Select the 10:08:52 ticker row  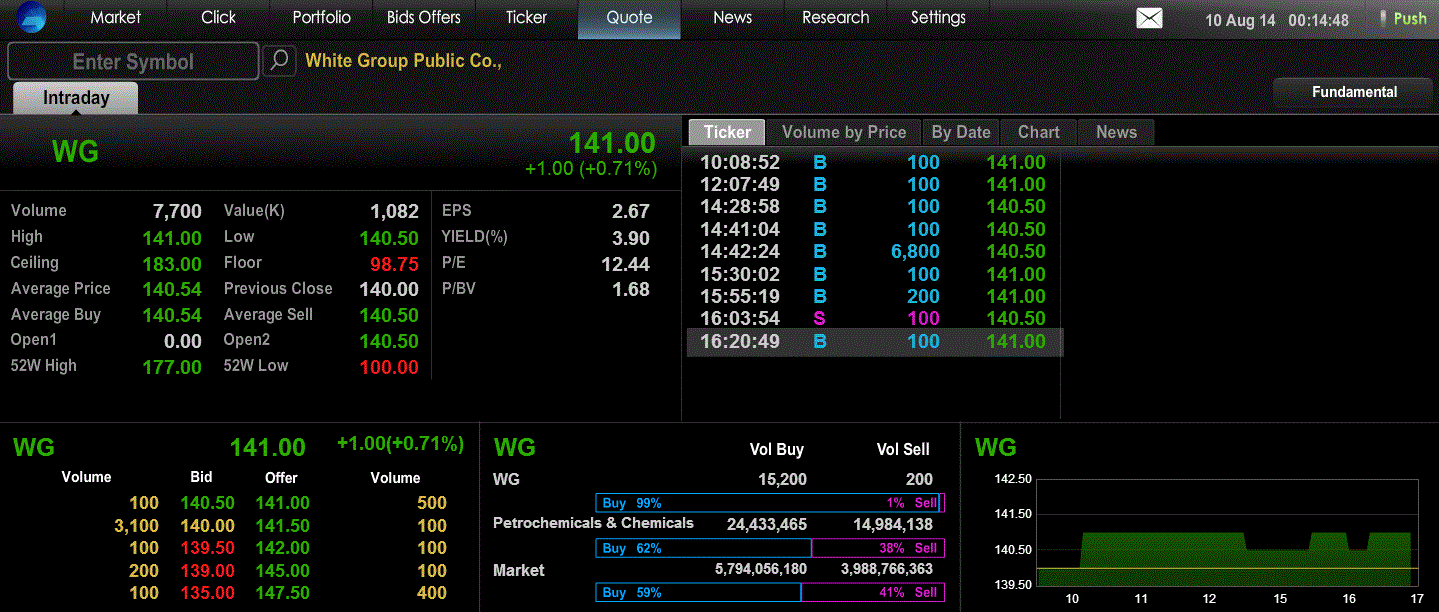[873, 162]
